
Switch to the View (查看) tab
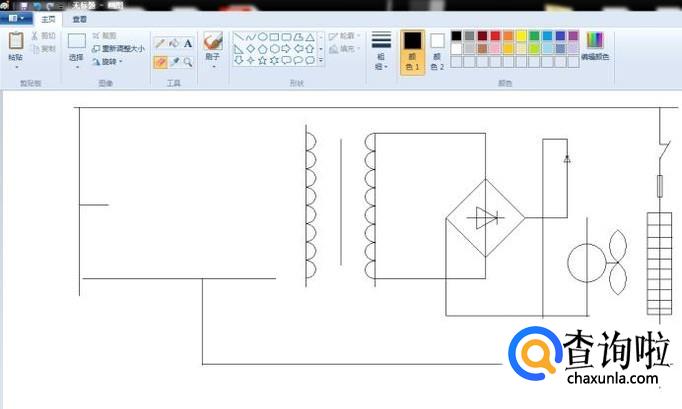click(x=80, y=18)
